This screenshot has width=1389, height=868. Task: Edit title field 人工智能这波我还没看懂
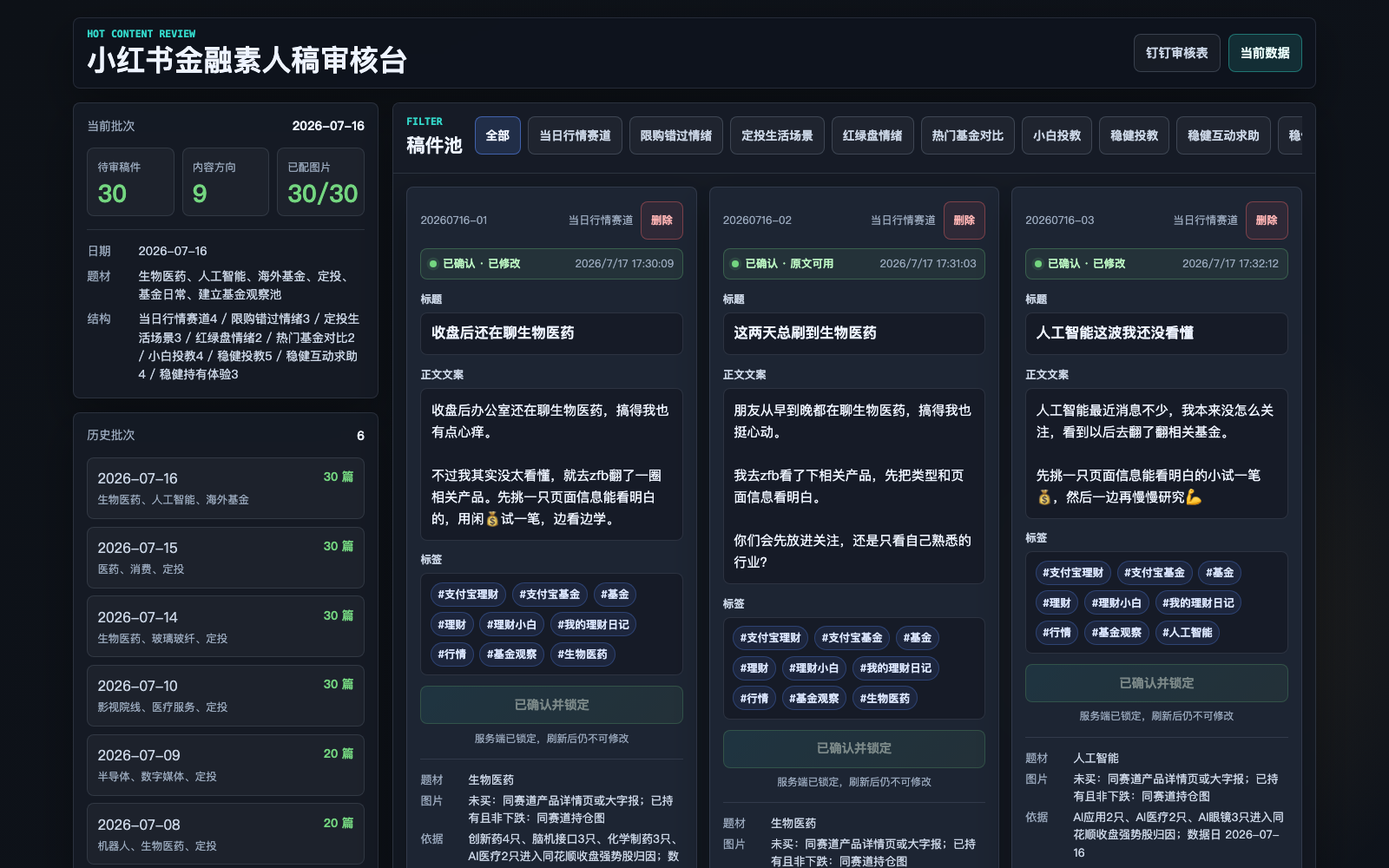point(1156,333)
